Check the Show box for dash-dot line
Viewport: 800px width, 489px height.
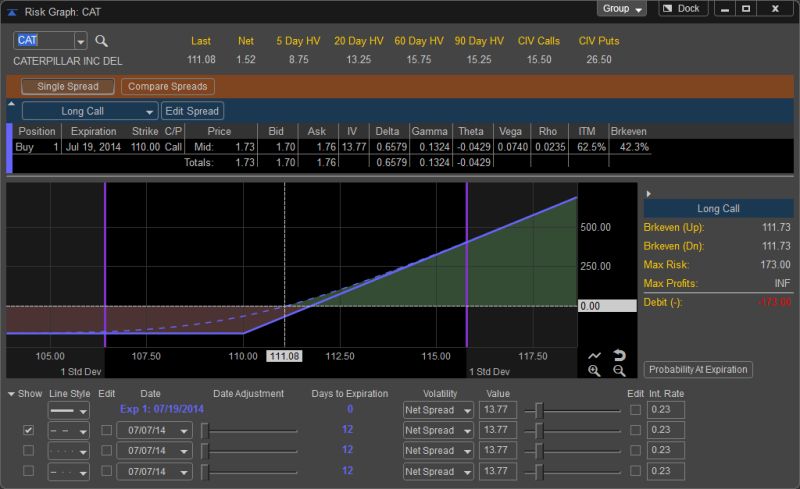coord(29,471)
